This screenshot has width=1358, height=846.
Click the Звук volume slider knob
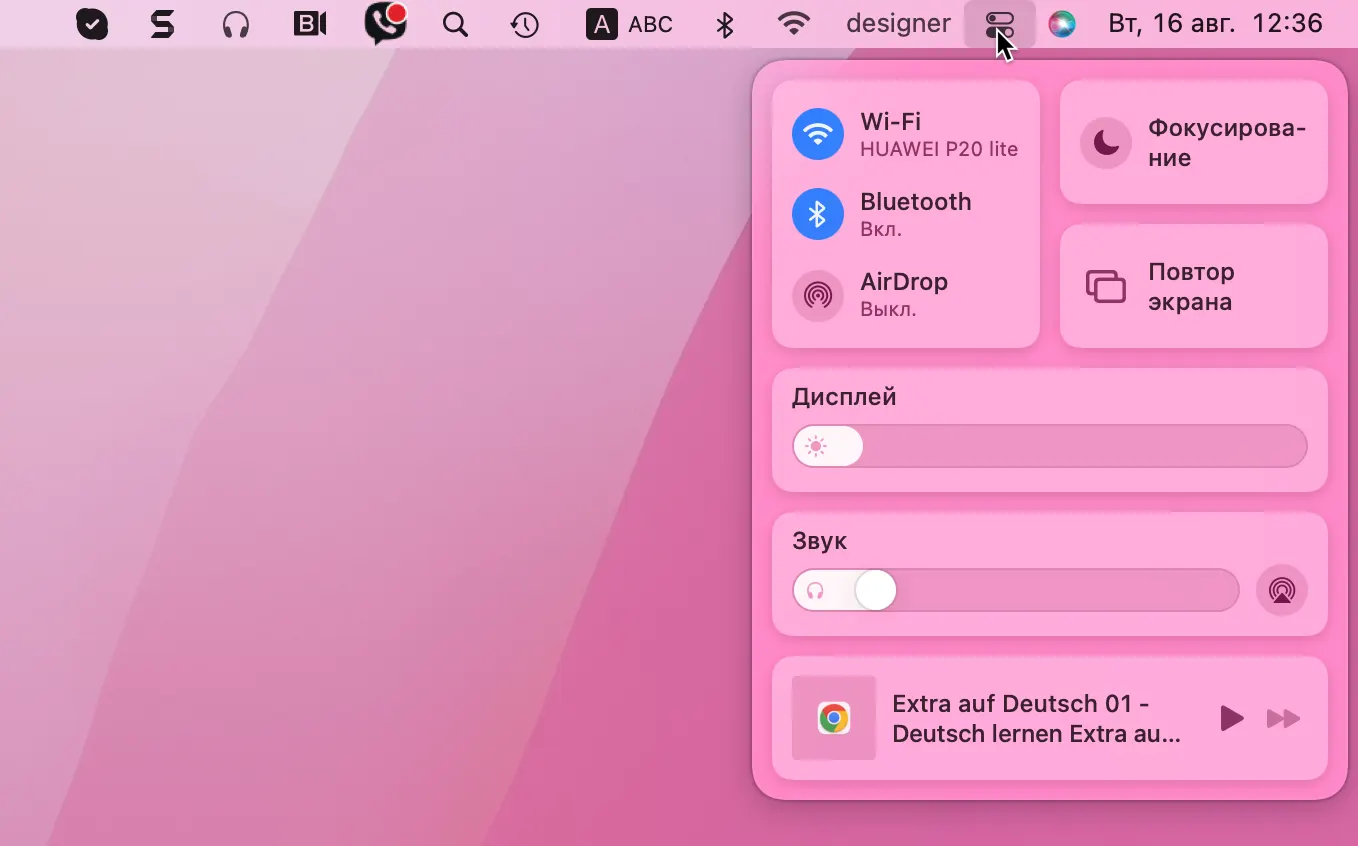pyautogui.click(x=876, y=590)
